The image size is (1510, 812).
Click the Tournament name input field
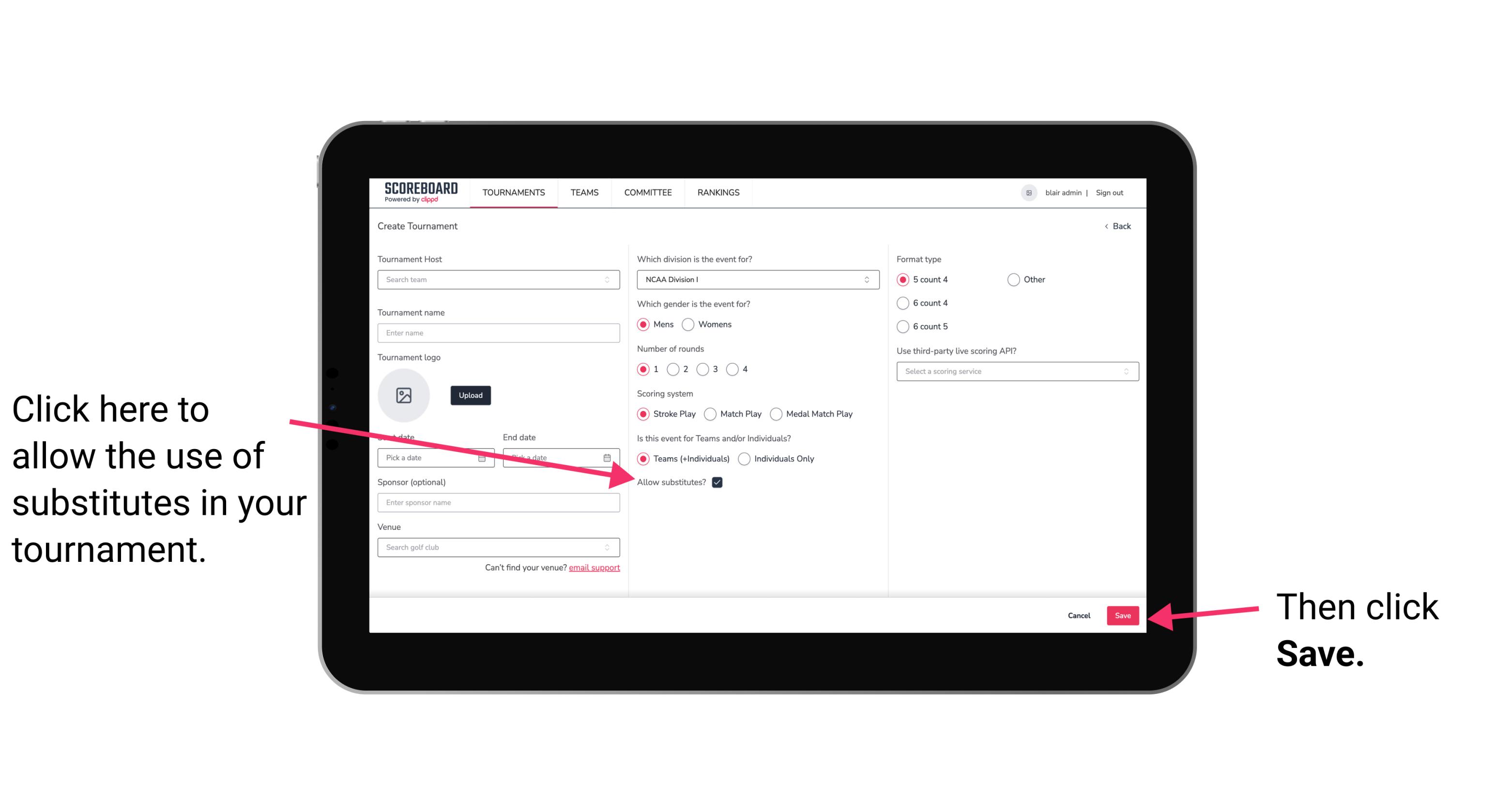point(498,332)
